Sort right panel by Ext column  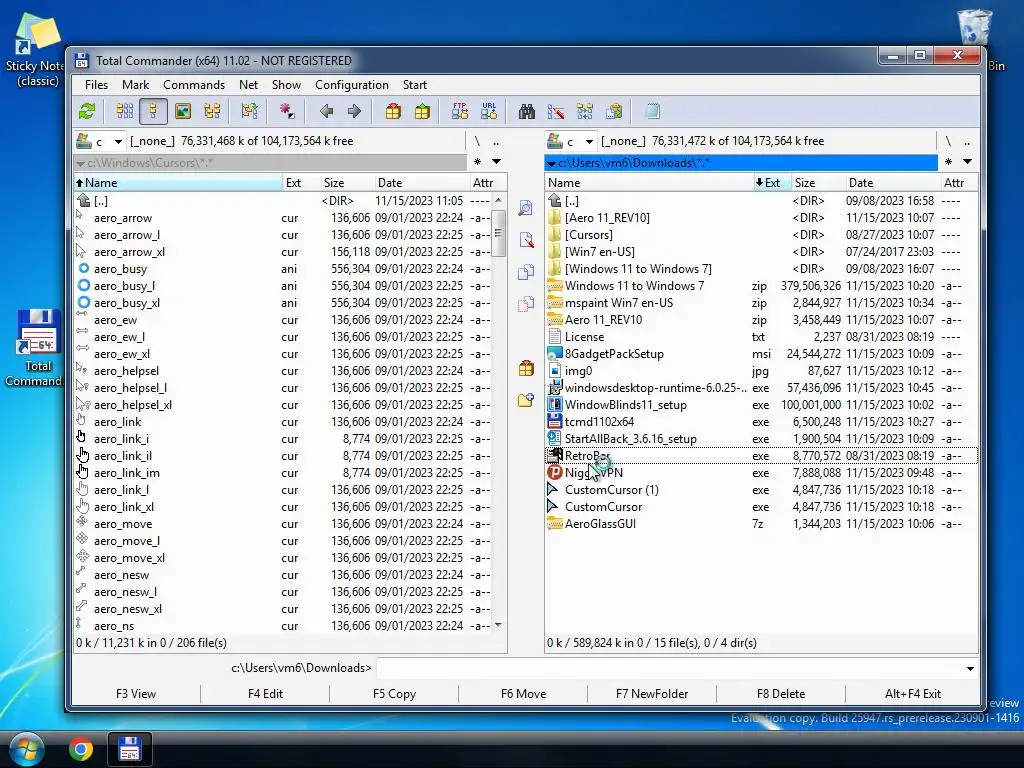pos(772,183)
